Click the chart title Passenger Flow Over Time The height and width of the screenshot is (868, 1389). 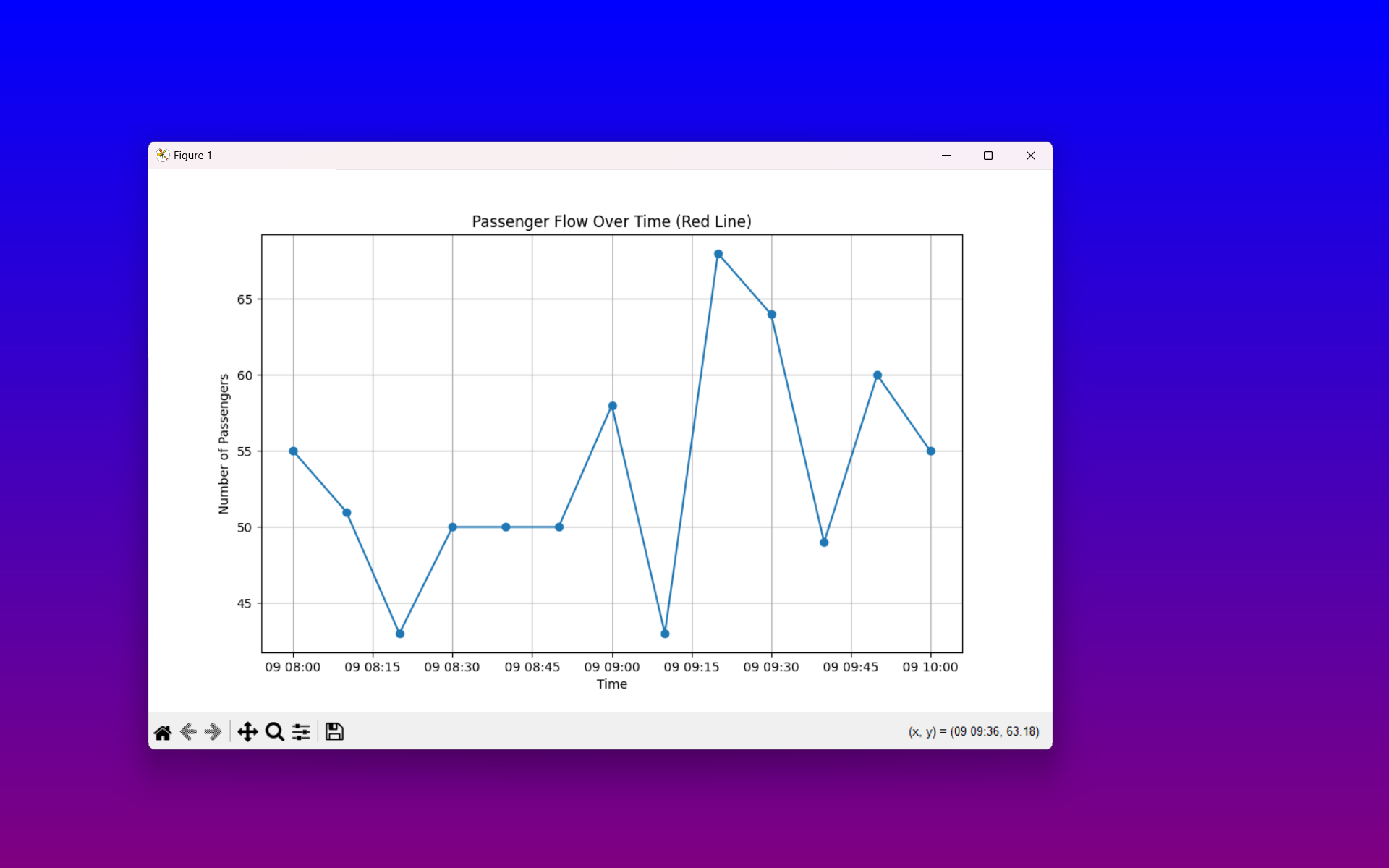pos(611,221)
